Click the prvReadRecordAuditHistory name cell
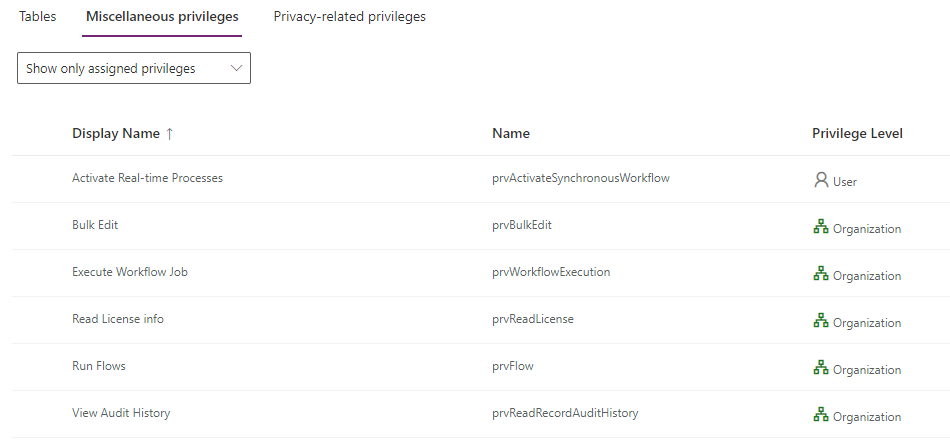 pos(565,413)
